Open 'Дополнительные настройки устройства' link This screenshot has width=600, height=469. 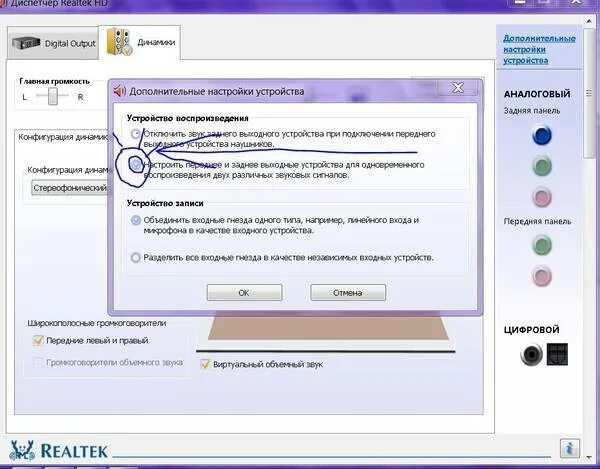click(539, 49)
